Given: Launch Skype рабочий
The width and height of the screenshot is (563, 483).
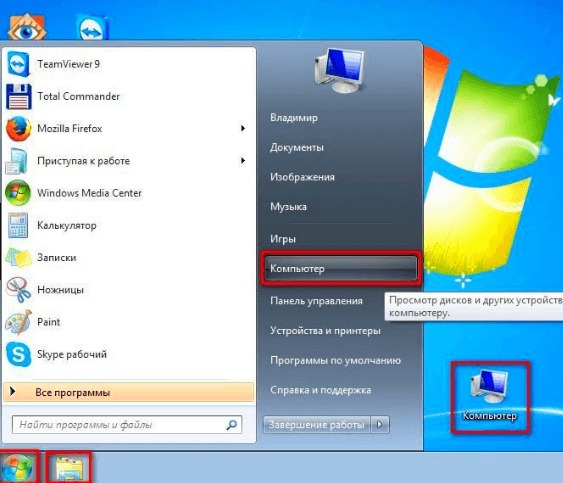Looking at the screenshot, I should pyautogui.click(x=129, y=354).
